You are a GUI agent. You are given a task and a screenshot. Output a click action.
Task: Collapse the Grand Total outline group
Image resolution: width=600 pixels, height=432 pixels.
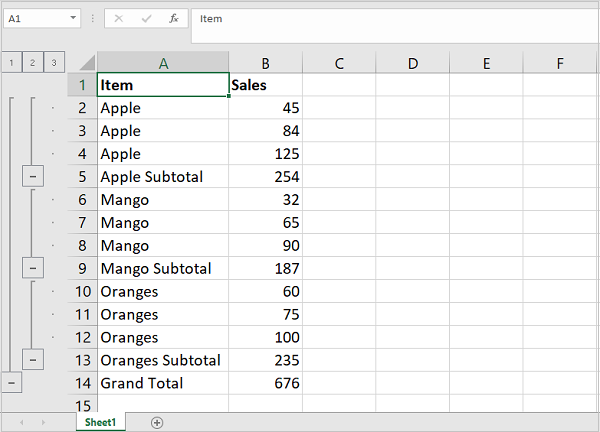pos(11,383)
